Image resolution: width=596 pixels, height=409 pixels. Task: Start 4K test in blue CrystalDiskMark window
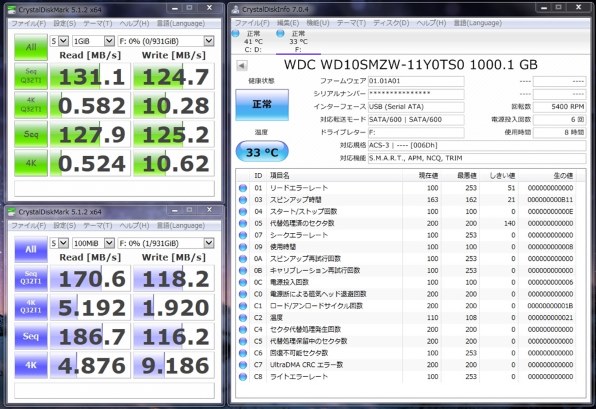(x=31, y=365)
